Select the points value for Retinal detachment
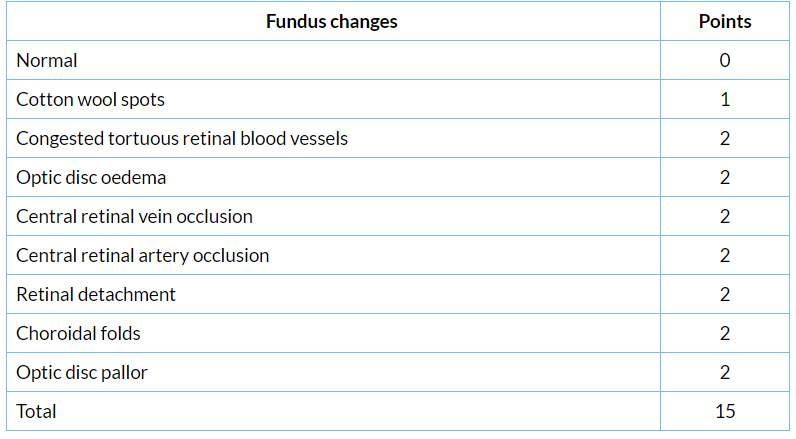 [725, 294]
